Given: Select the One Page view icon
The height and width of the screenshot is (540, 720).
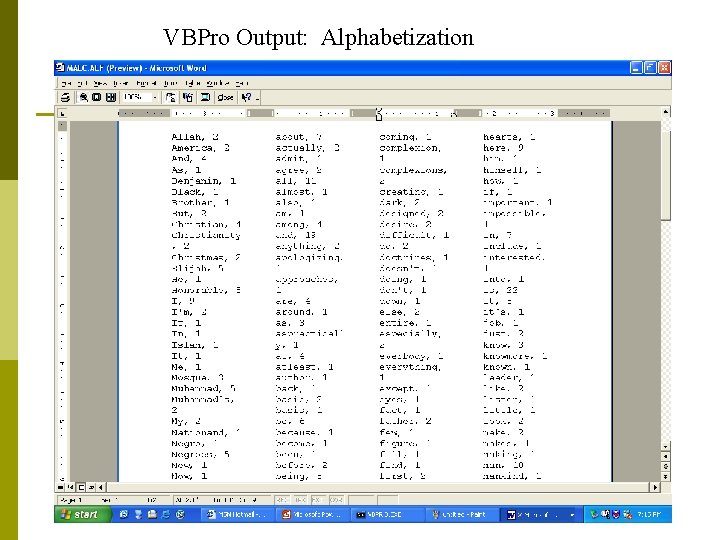Looking at the screenshot, I should point(96,97).
